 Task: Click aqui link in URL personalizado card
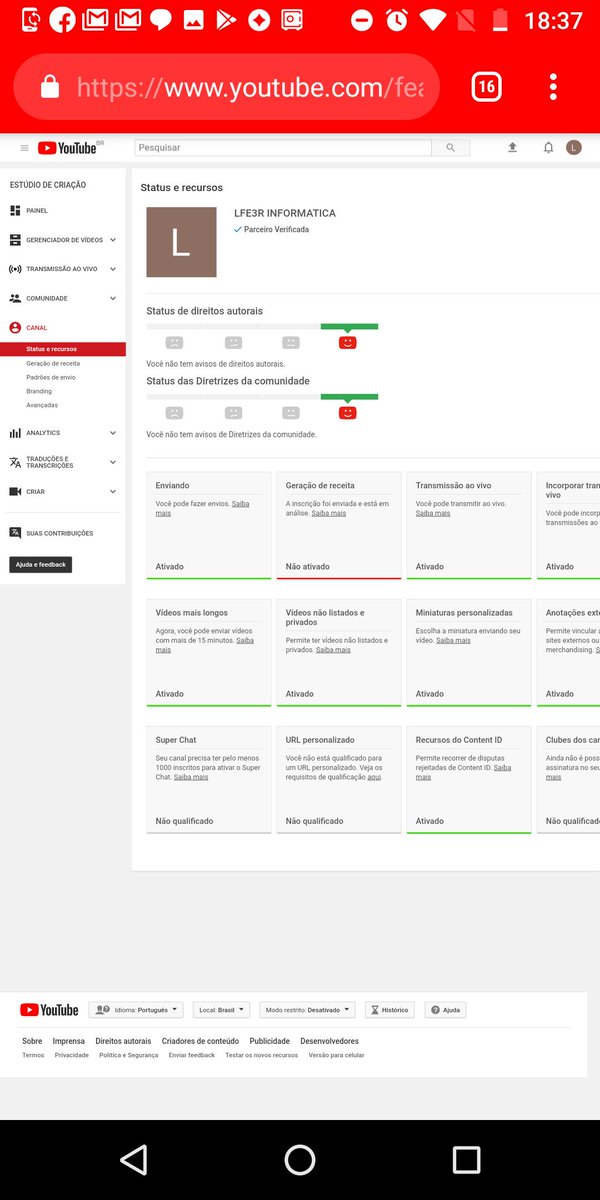[x=374, y=777]
